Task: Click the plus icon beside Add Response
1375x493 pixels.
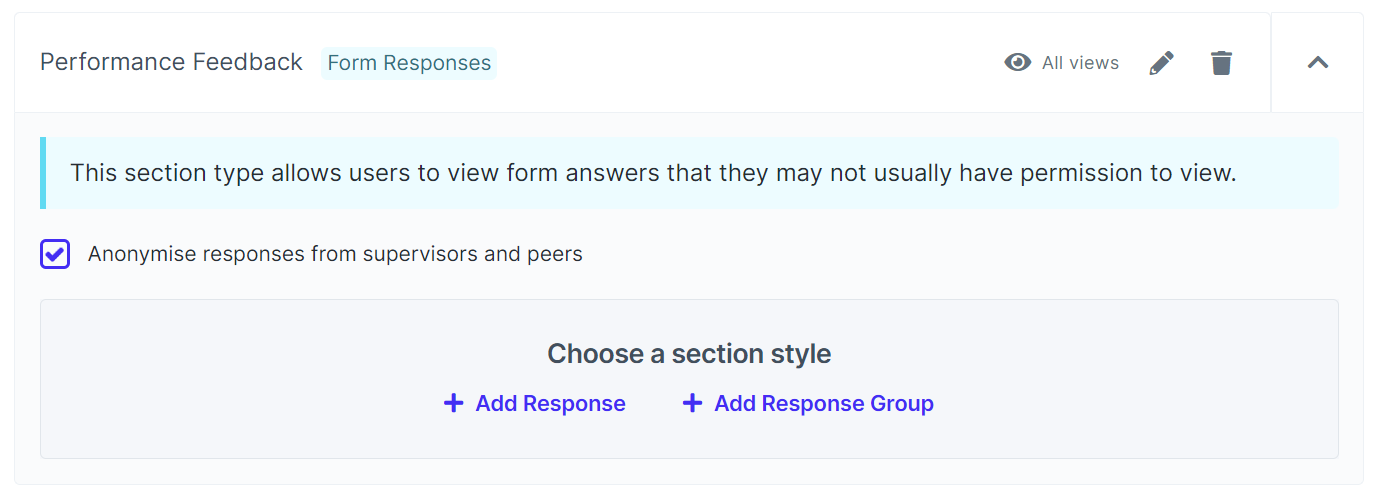Action: tap(453, 403)
